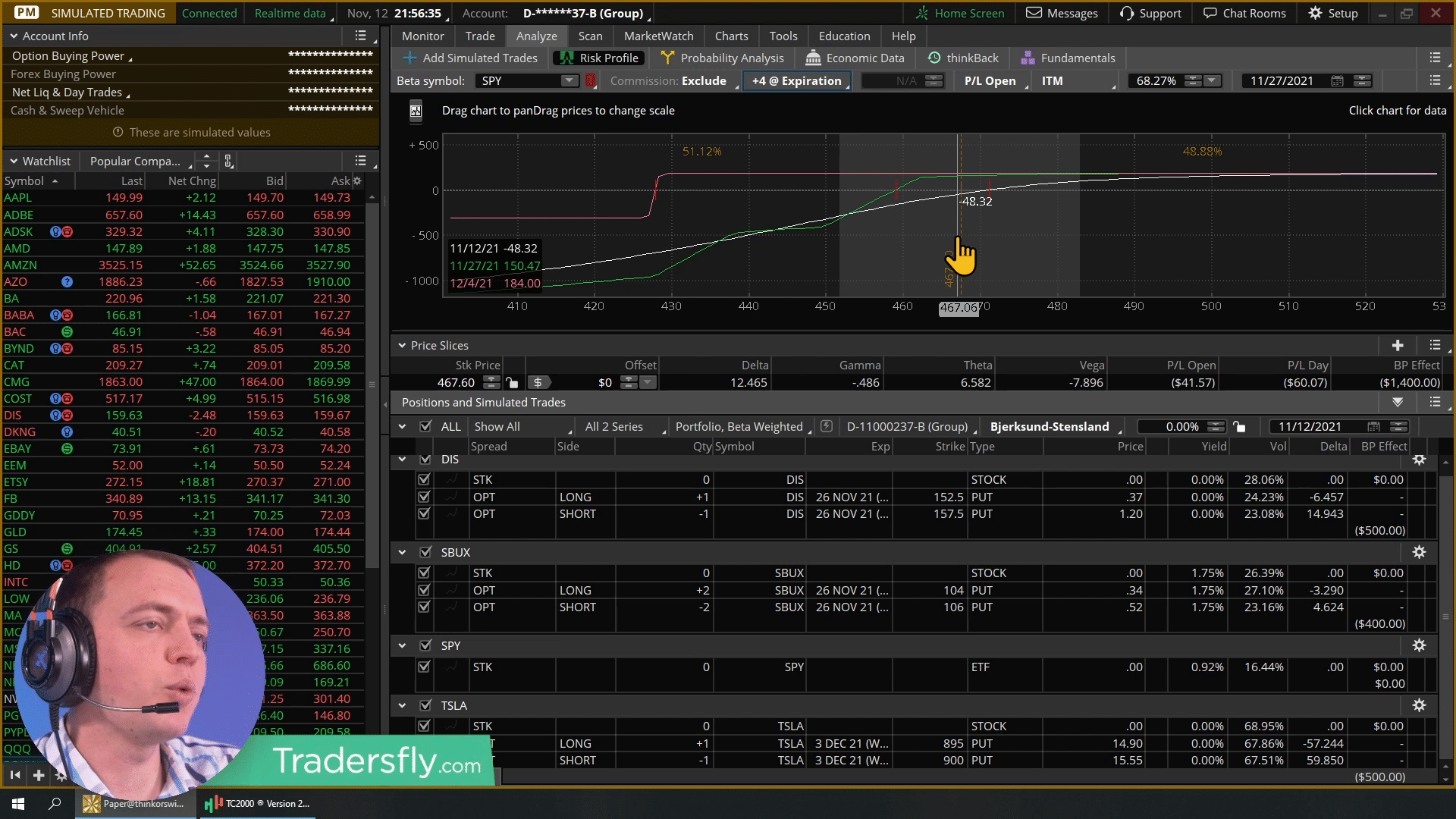This screenshot has width=1456, height=819.
Task: Uncheck the DIS group checkbox
Action: (425, 460)
